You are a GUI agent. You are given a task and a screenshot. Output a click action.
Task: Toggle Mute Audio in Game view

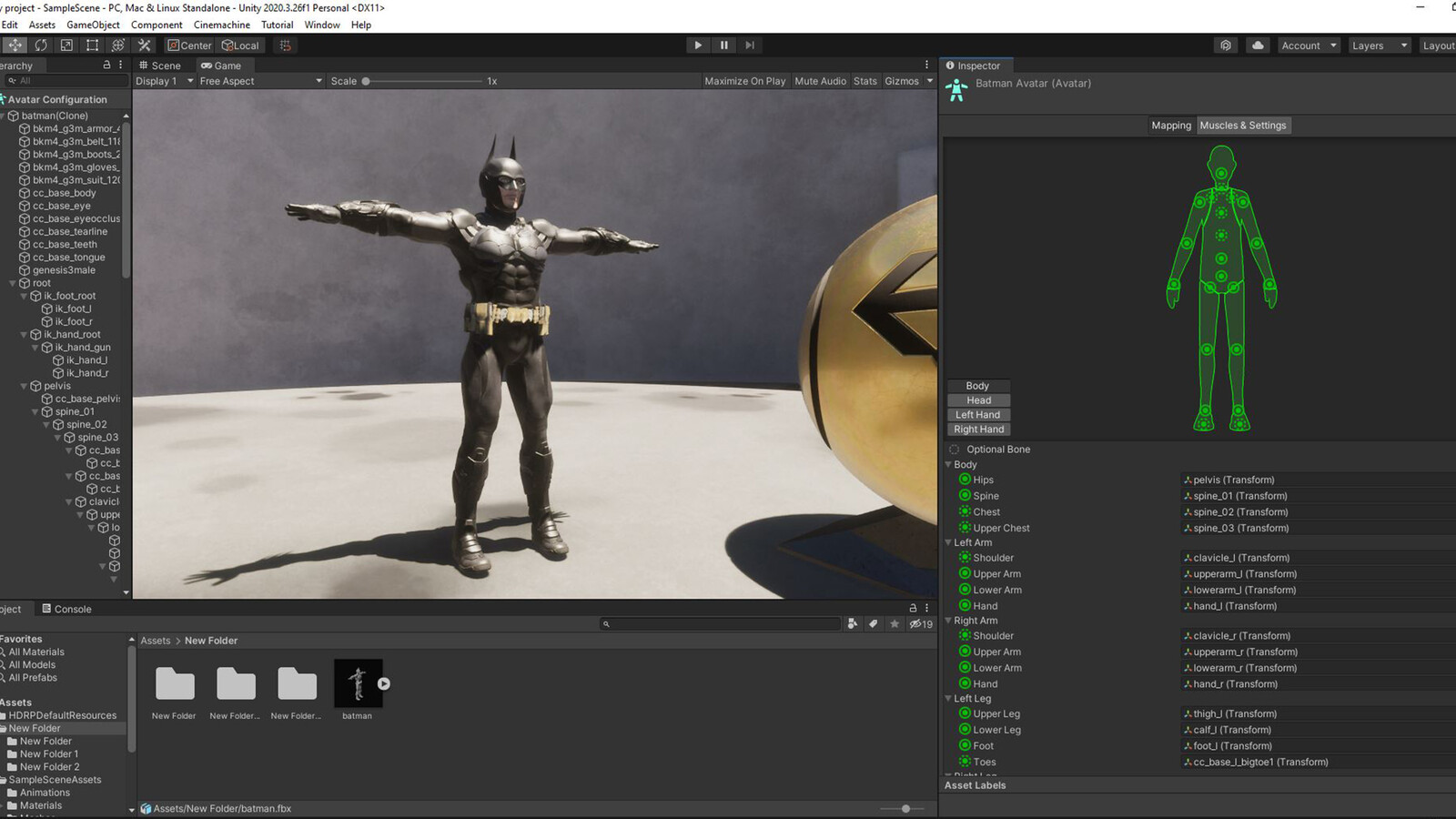(x=820, y=81)
